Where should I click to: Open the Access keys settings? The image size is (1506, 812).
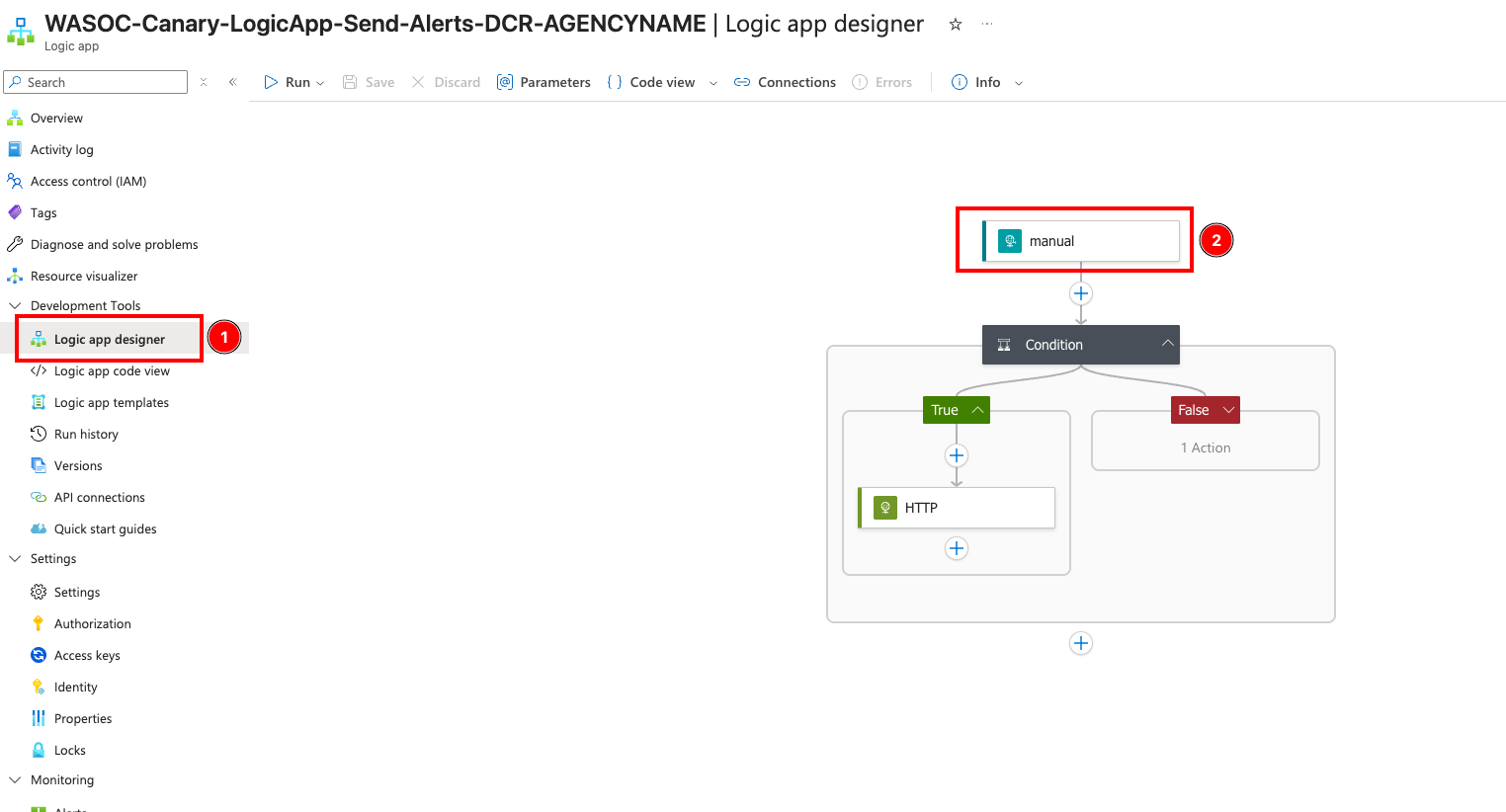pyautogui.click(x=89, y=655)
